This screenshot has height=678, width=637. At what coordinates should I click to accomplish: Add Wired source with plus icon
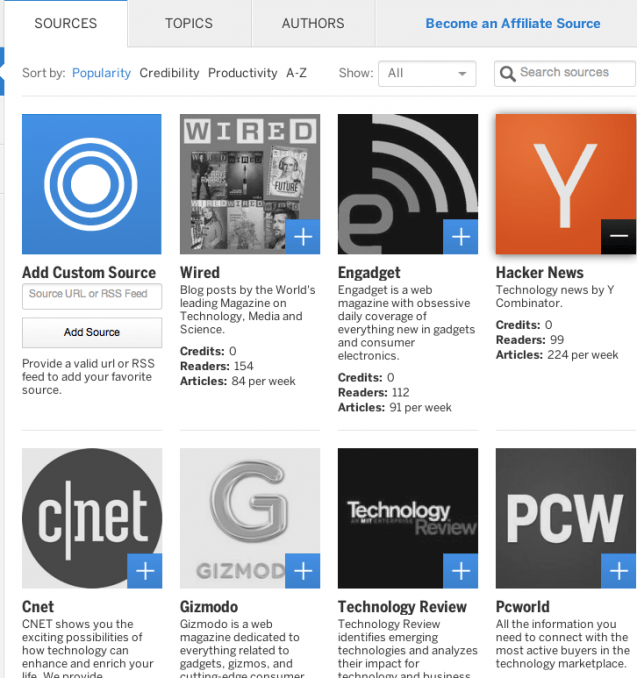pyautogui.click(x=303, y=237)
